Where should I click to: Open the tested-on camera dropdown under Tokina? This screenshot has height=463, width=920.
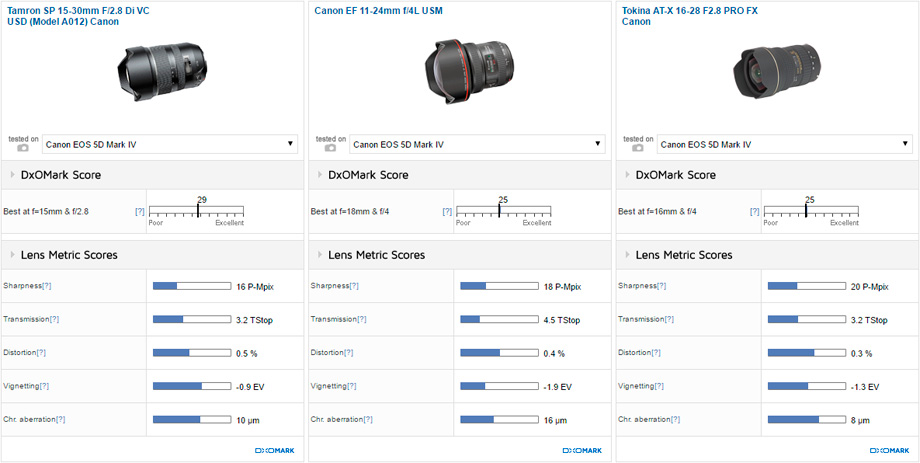click(x=784, y=144)
